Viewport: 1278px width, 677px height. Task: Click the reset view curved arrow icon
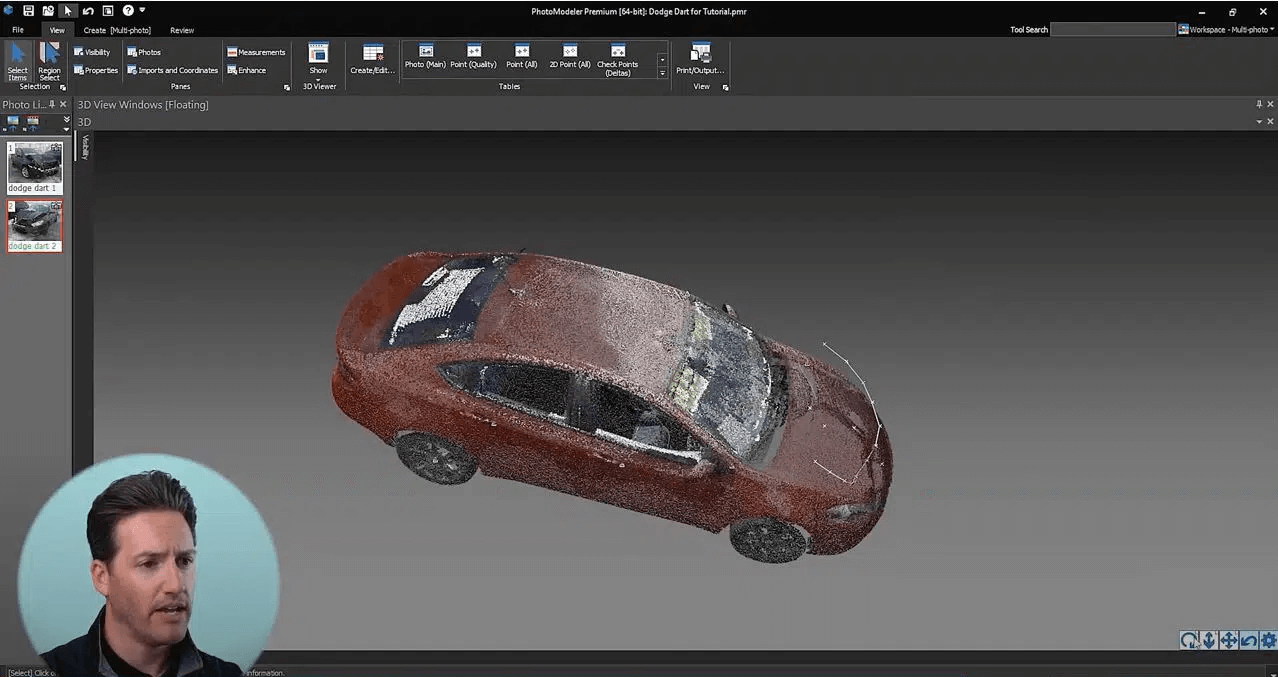[x=1248, y=640]
